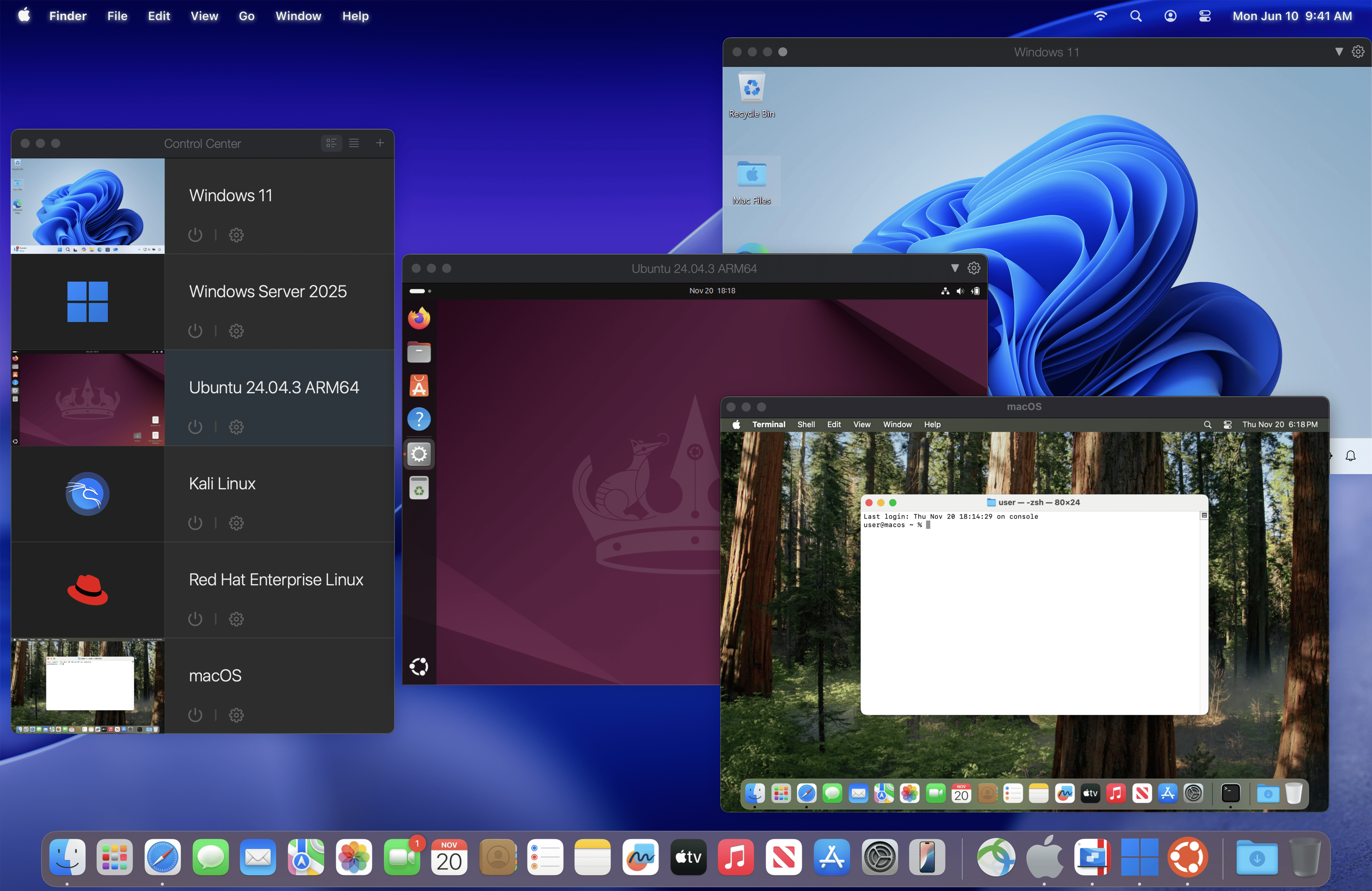Open Terminal icon in macOS VM dock
This screenshot has height=891, width=1372.
(x=1230, y=793)
